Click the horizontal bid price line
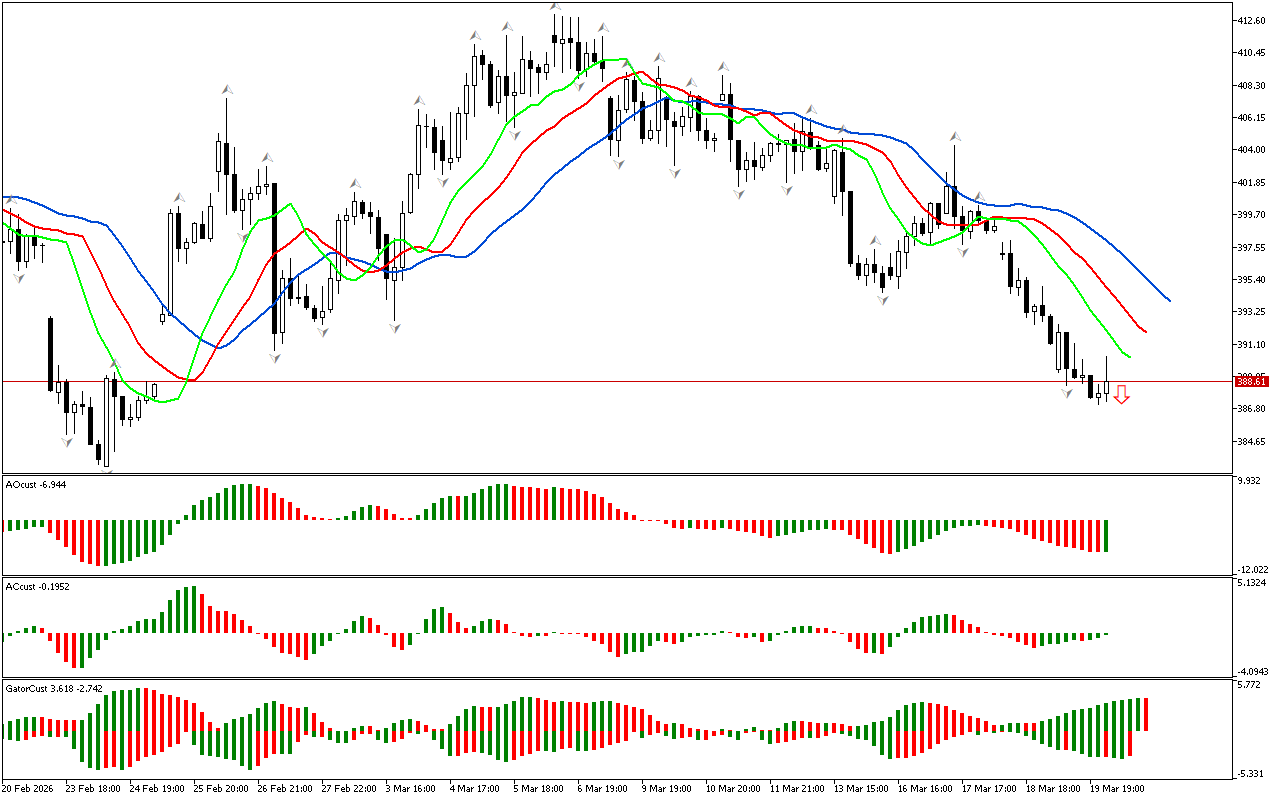The height and width of the screenshot is (800, 1280). tap(600, 381)
